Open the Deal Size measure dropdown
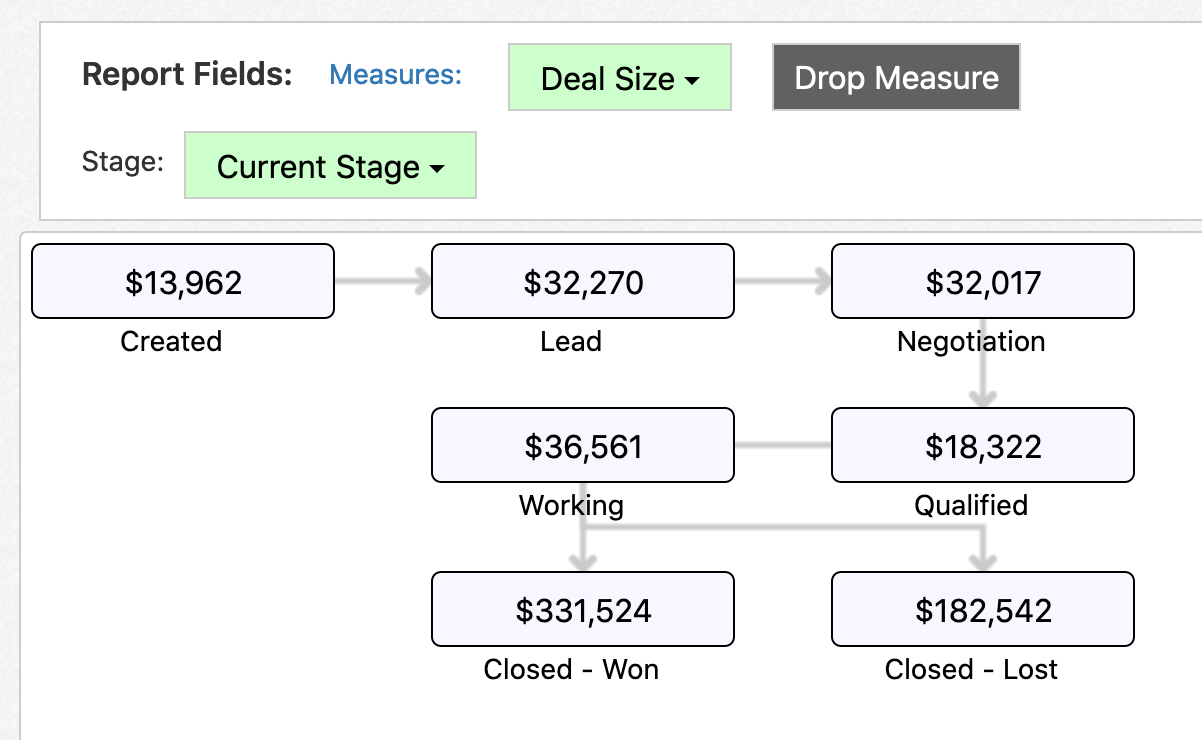 coord(619,77)
